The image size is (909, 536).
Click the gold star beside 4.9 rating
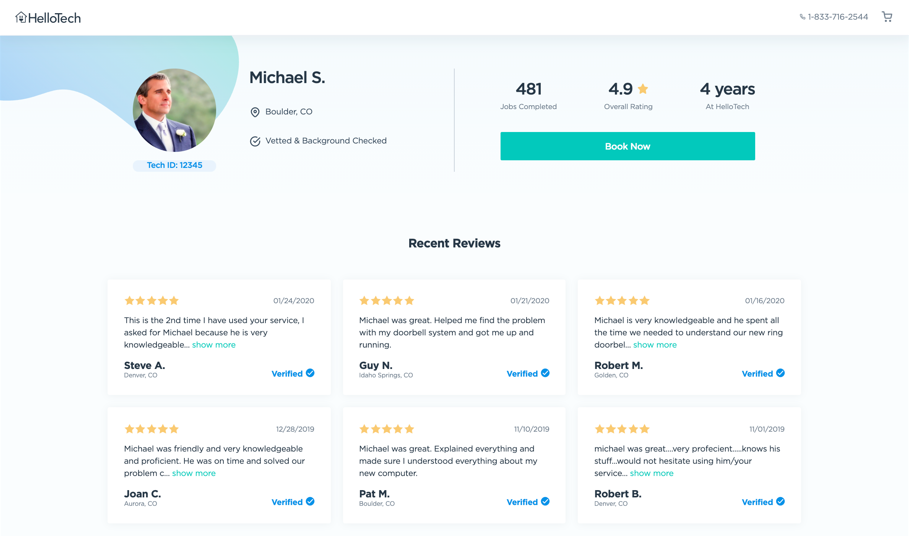tap(642, 89)
